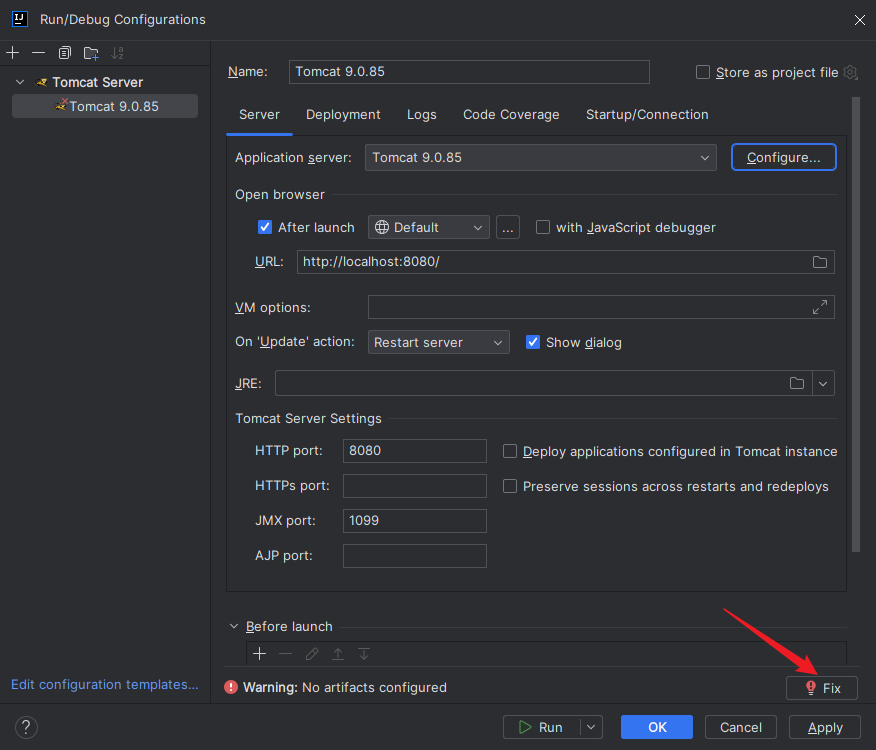Click the green play icon on the Run button
Screen dimensions: 876x750
coord(525,727)
